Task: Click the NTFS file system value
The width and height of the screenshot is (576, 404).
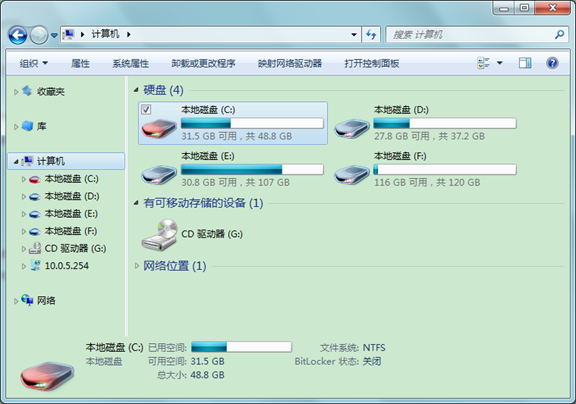Action: pos(374,348)
